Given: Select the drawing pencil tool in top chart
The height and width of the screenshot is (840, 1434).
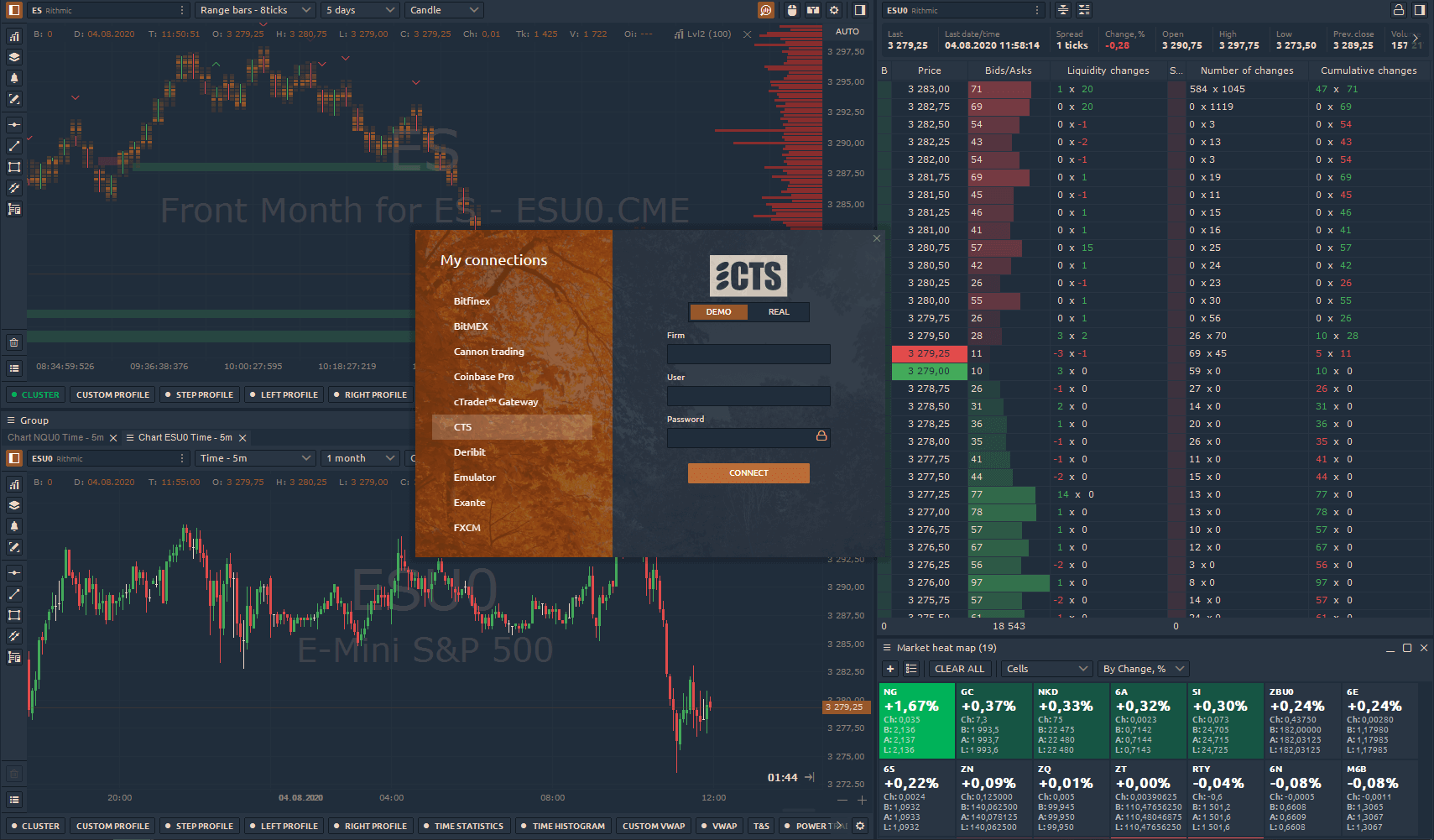Looking at the screenshot, I should pyautogui.click(x=14, y=99).
